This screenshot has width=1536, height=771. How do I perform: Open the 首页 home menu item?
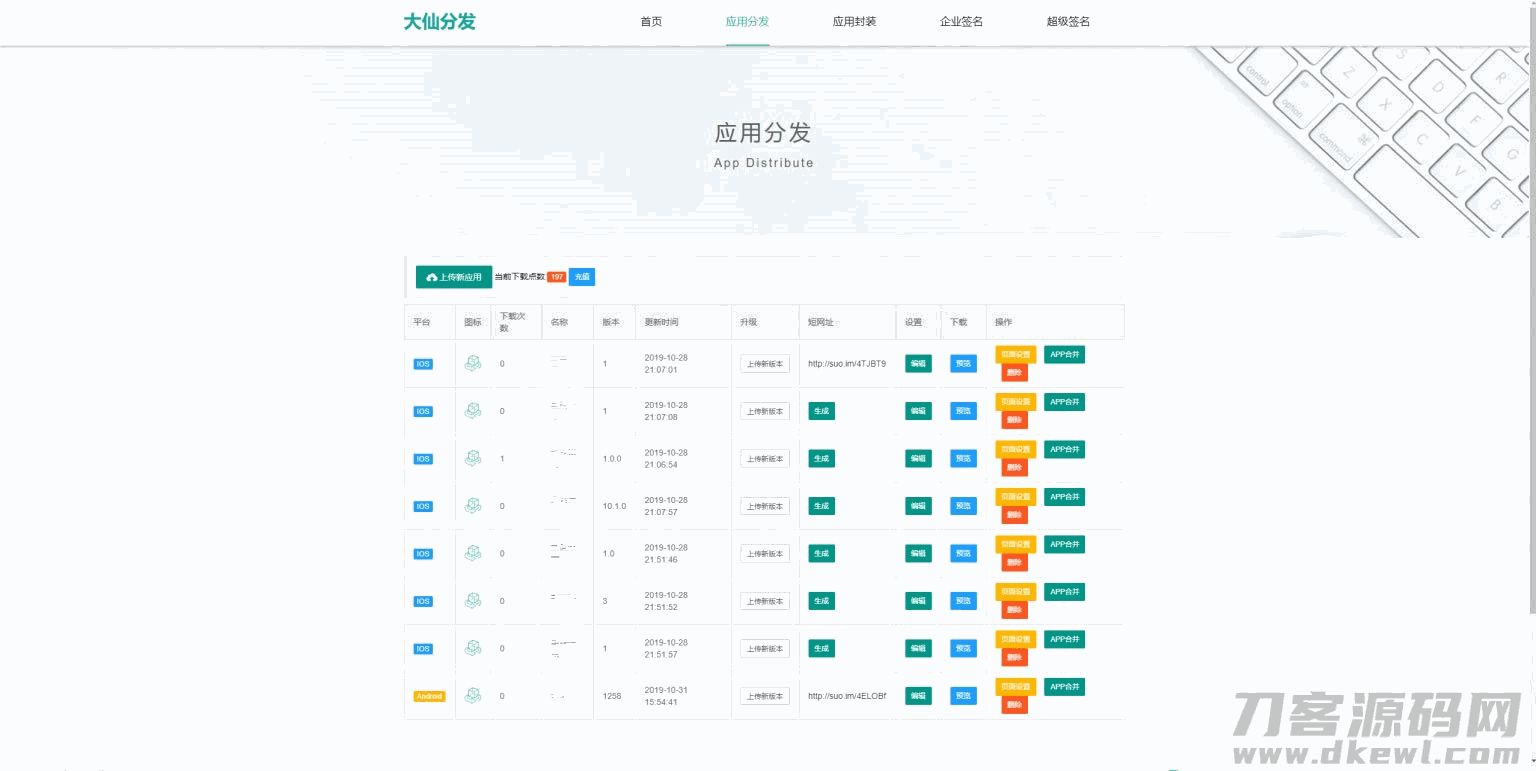point(651,22)
